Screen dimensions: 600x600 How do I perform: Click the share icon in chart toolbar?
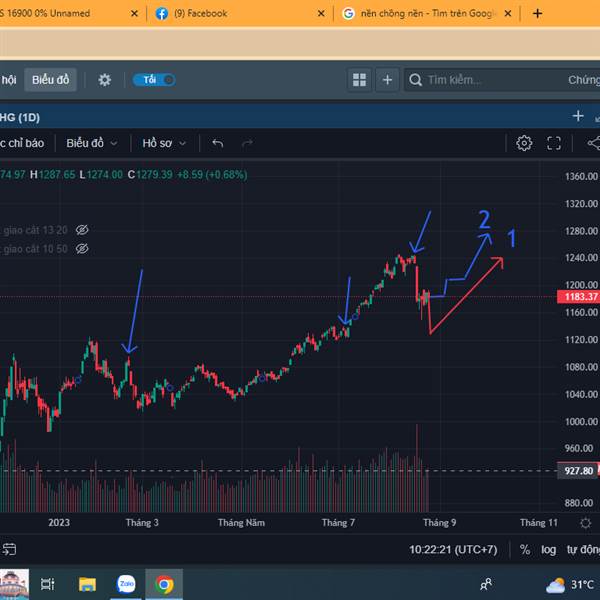pyautogui.click(x=593, y=143)
